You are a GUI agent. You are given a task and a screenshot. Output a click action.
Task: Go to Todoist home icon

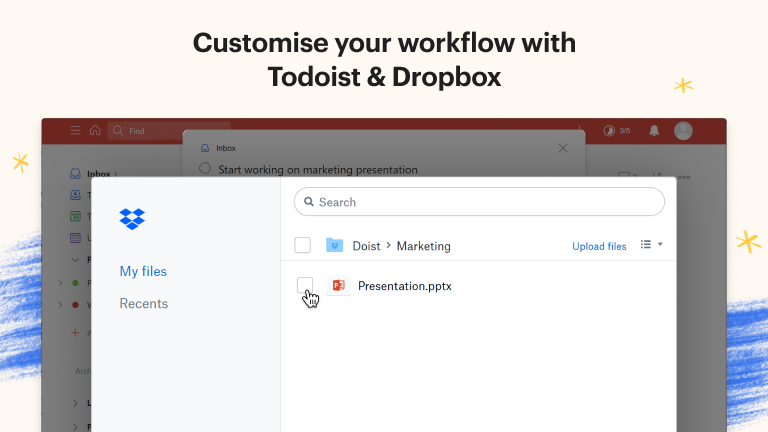click(95, 130)
